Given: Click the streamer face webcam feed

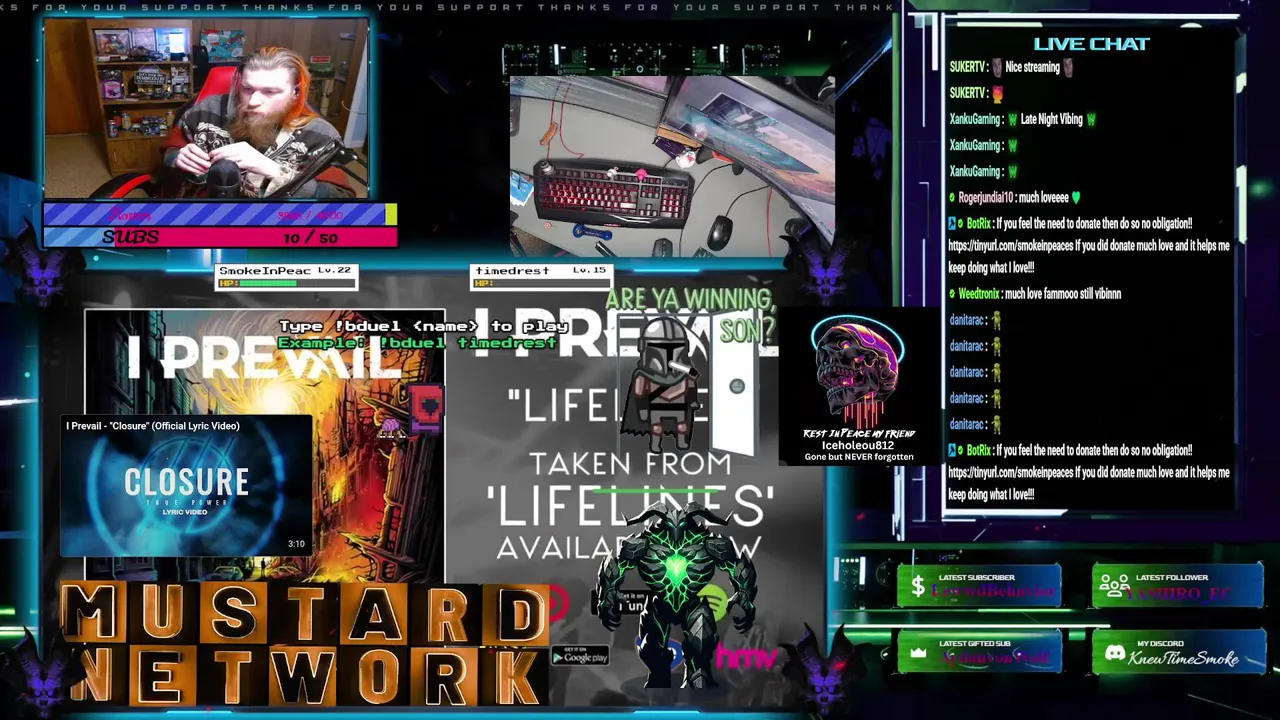Looking at the screenshot, I should tap(206, 109).
